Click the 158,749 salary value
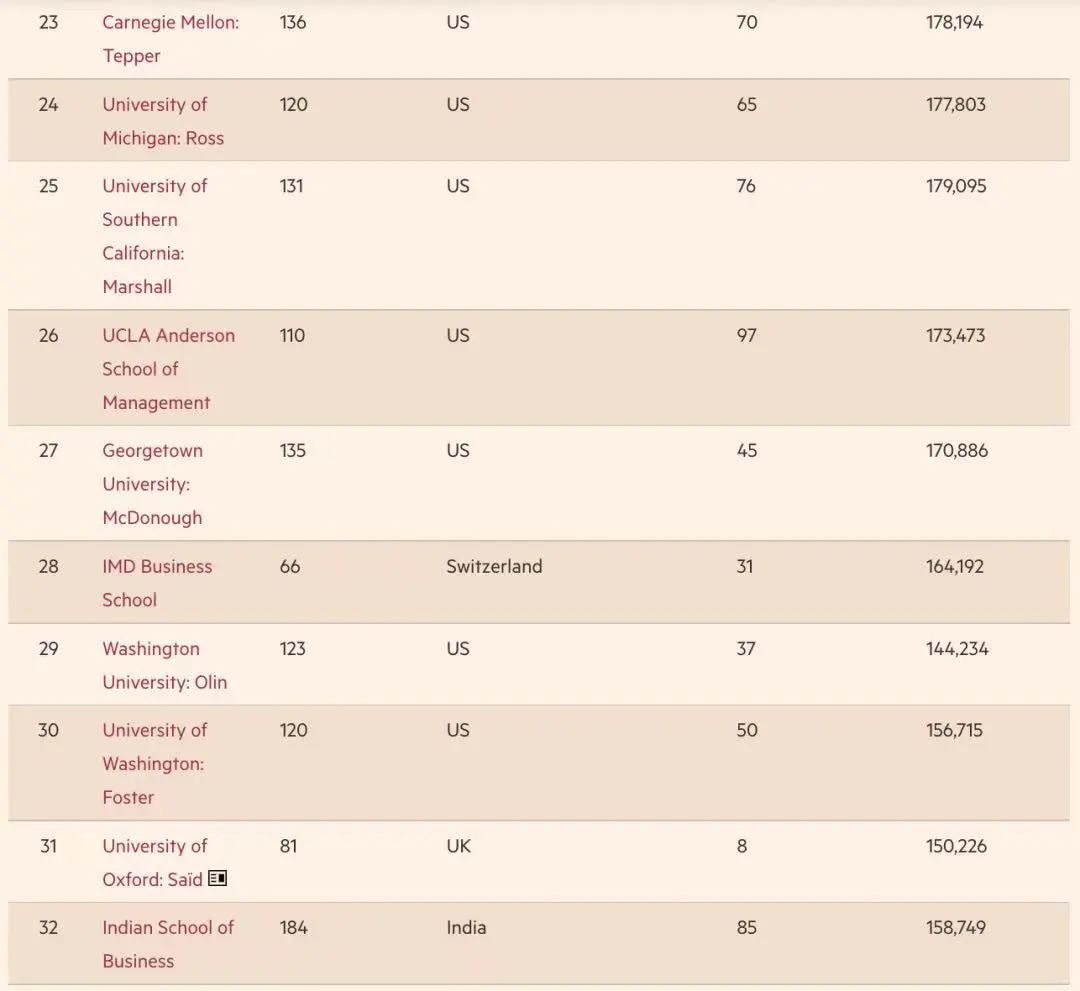This screenshot has width=1080, height=991. 955,927
